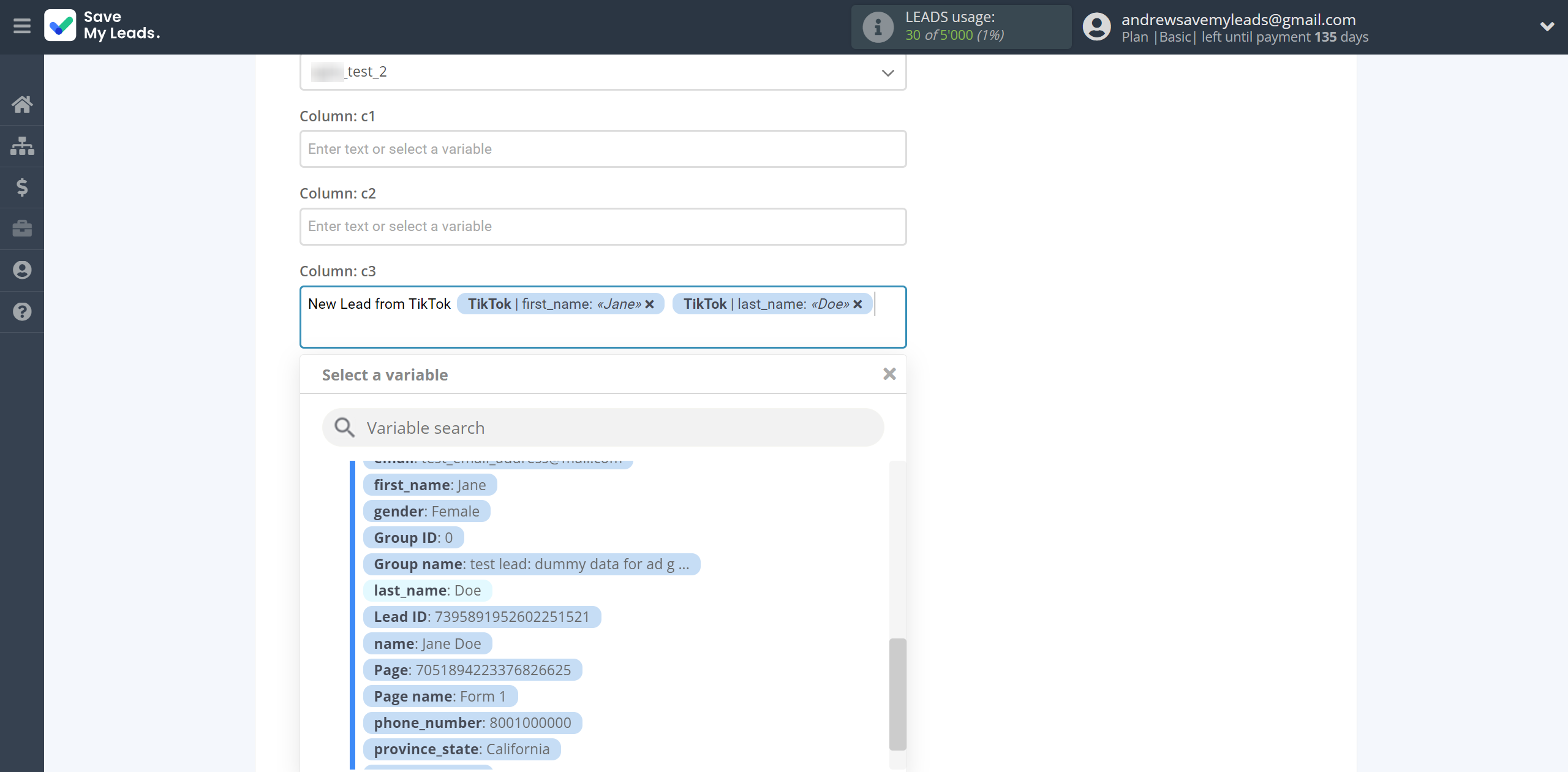Click the Column c1 input field
The image size is (1568, 772).
point(603,149)
